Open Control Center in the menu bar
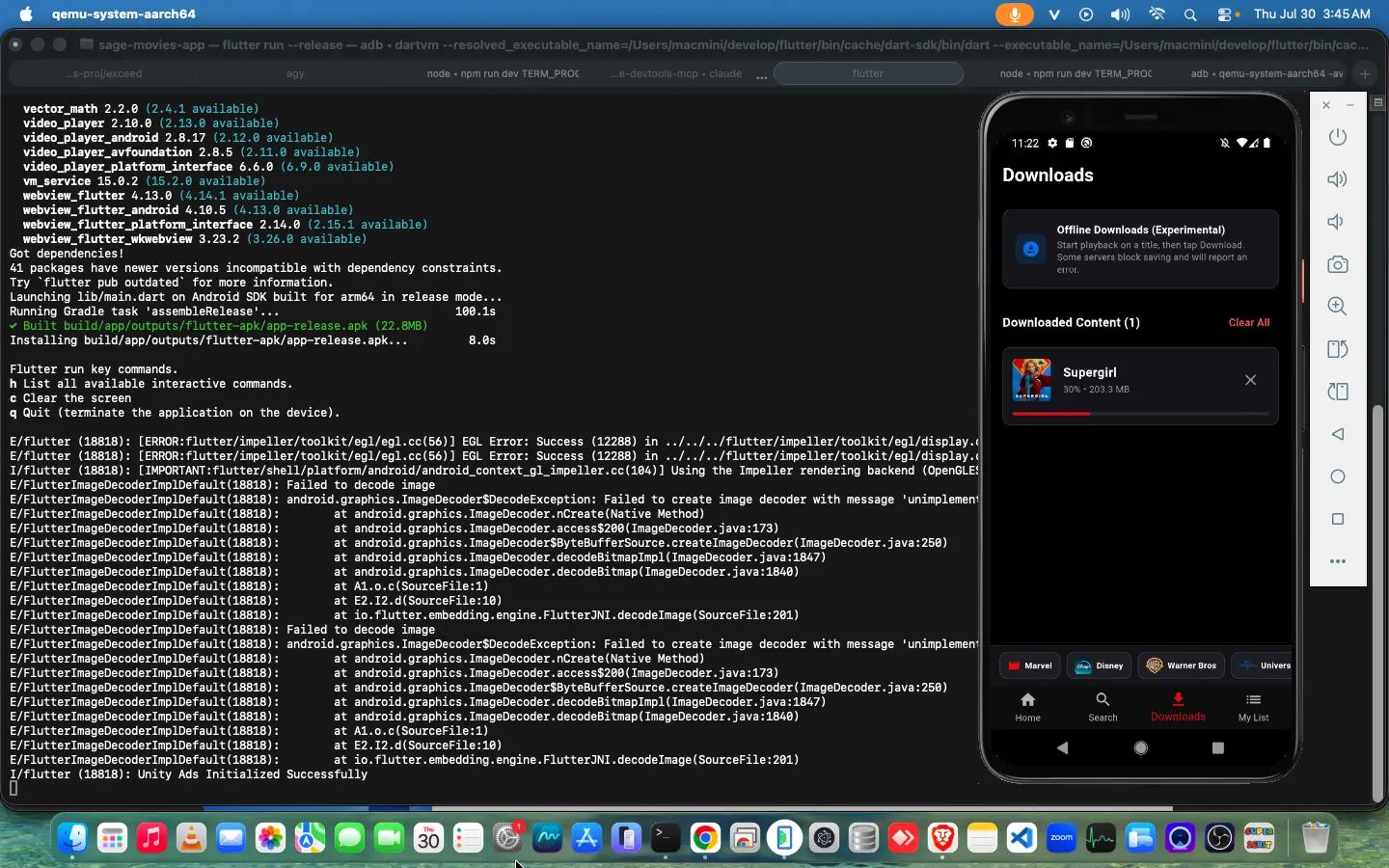The width and height of the screenshot is (1389, 868). (1226, 14)
